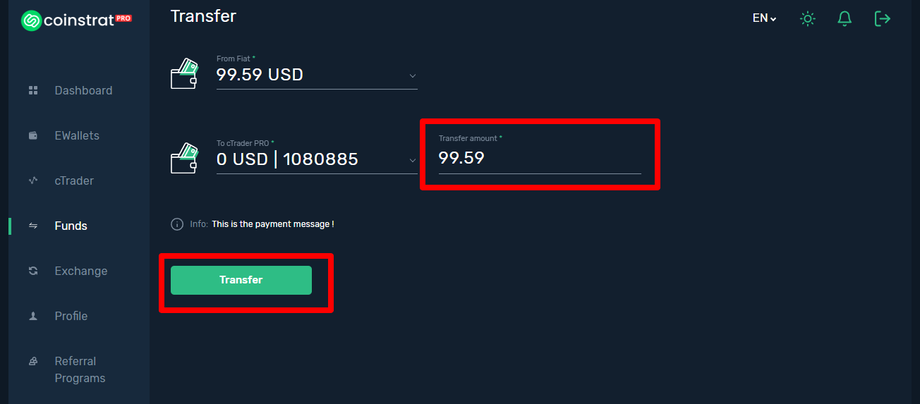920x404 pixels.
Task: Toggle light theme with sun icon
Action: click(x=808, y=19)
